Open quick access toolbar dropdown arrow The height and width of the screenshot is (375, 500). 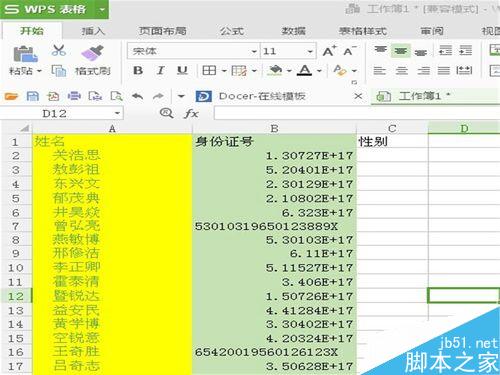point(181,97)
